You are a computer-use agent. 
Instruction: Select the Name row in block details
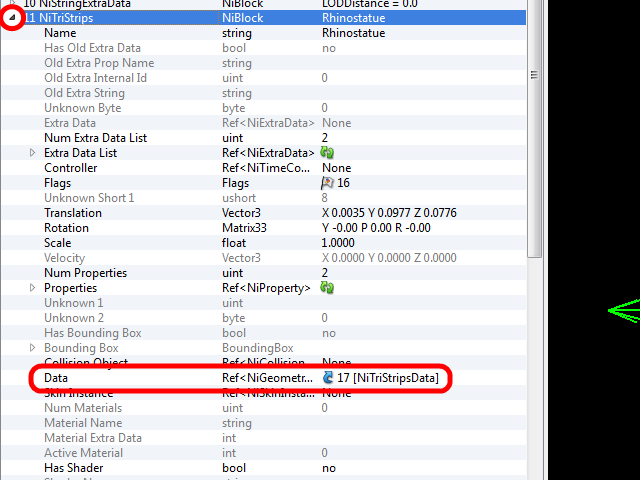tap(60, 33)
